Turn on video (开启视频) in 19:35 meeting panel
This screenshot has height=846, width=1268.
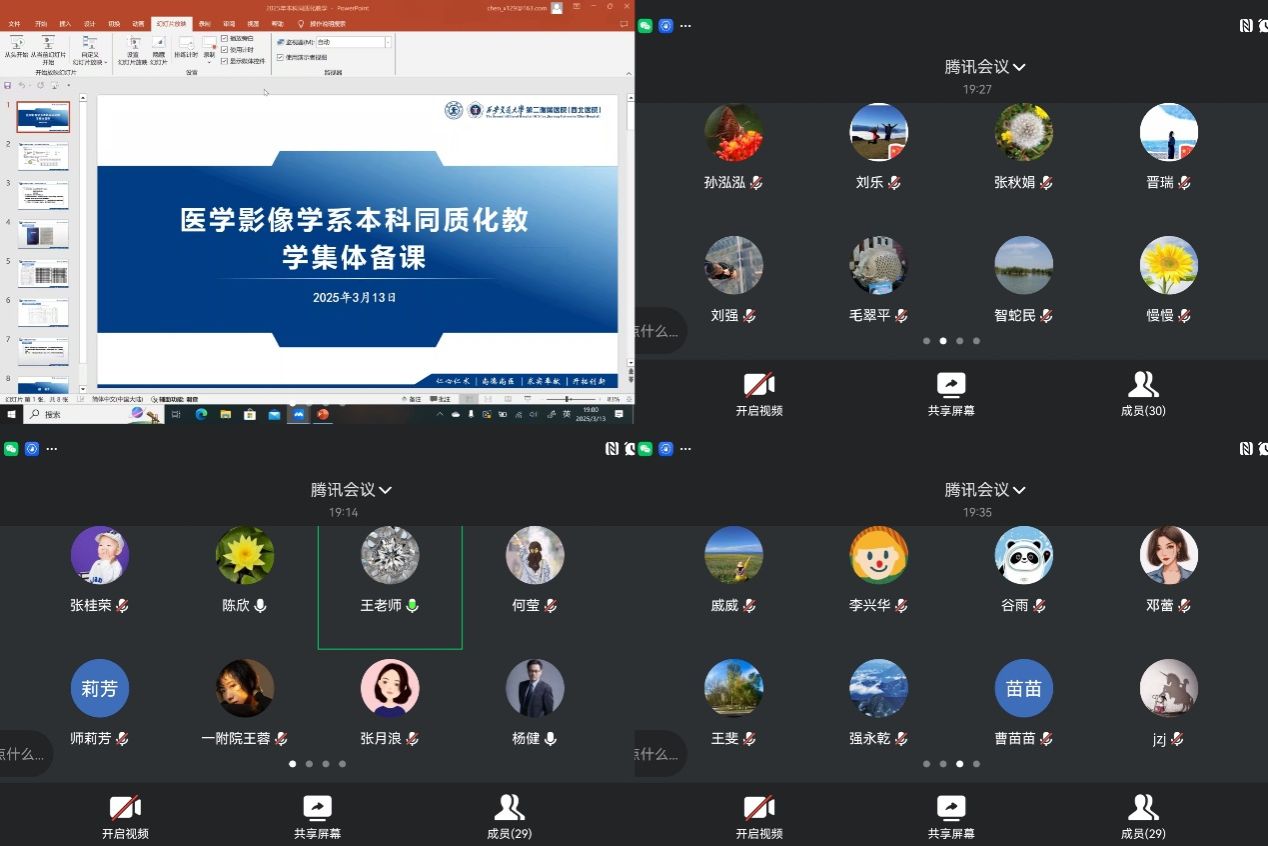click(x=759, y=817)
